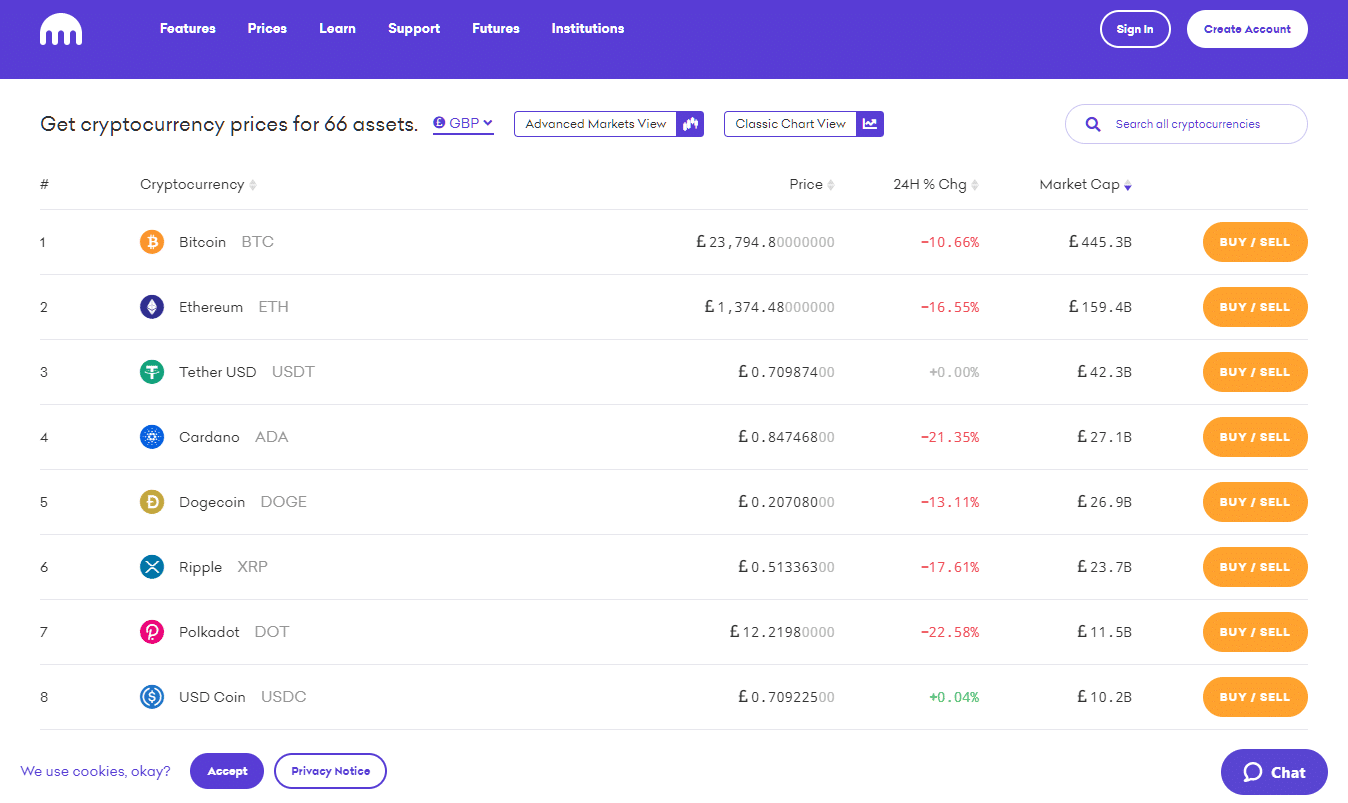Open the GBP currency dropdown
Viewport: 1348px width, 803px height.
tap(463, 124)
